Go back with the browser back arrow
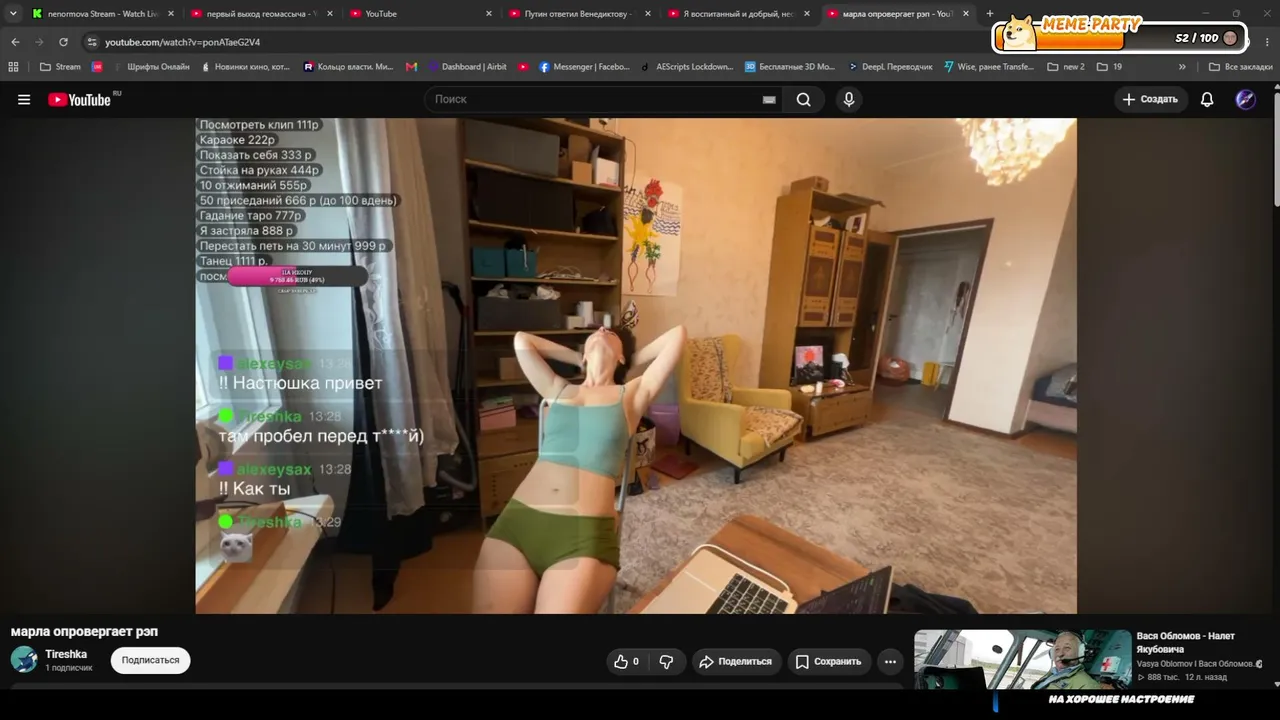This screenshot has width=1280, height=720. tap(15, 42)
